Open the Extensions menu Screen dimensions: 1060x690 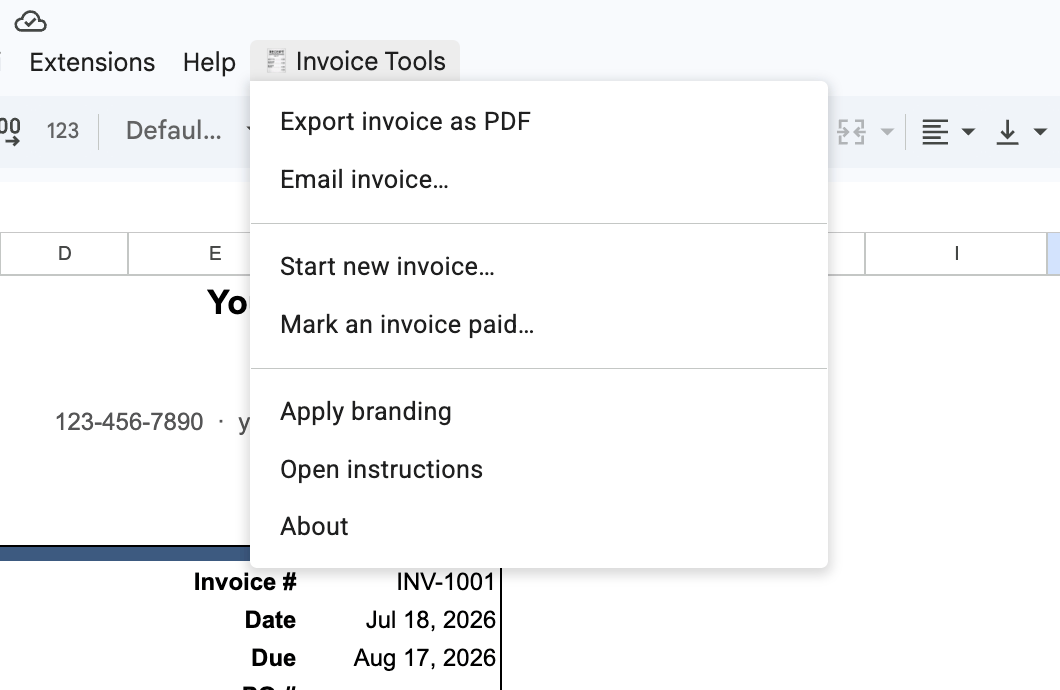click(92, 62)
